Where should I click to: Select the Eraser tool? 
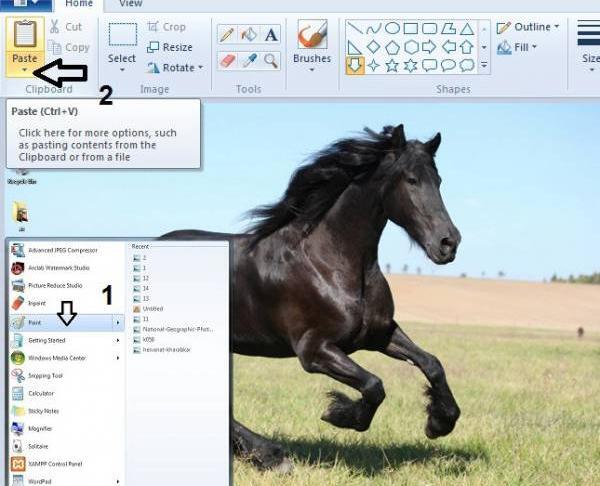[x=227, y=61]
